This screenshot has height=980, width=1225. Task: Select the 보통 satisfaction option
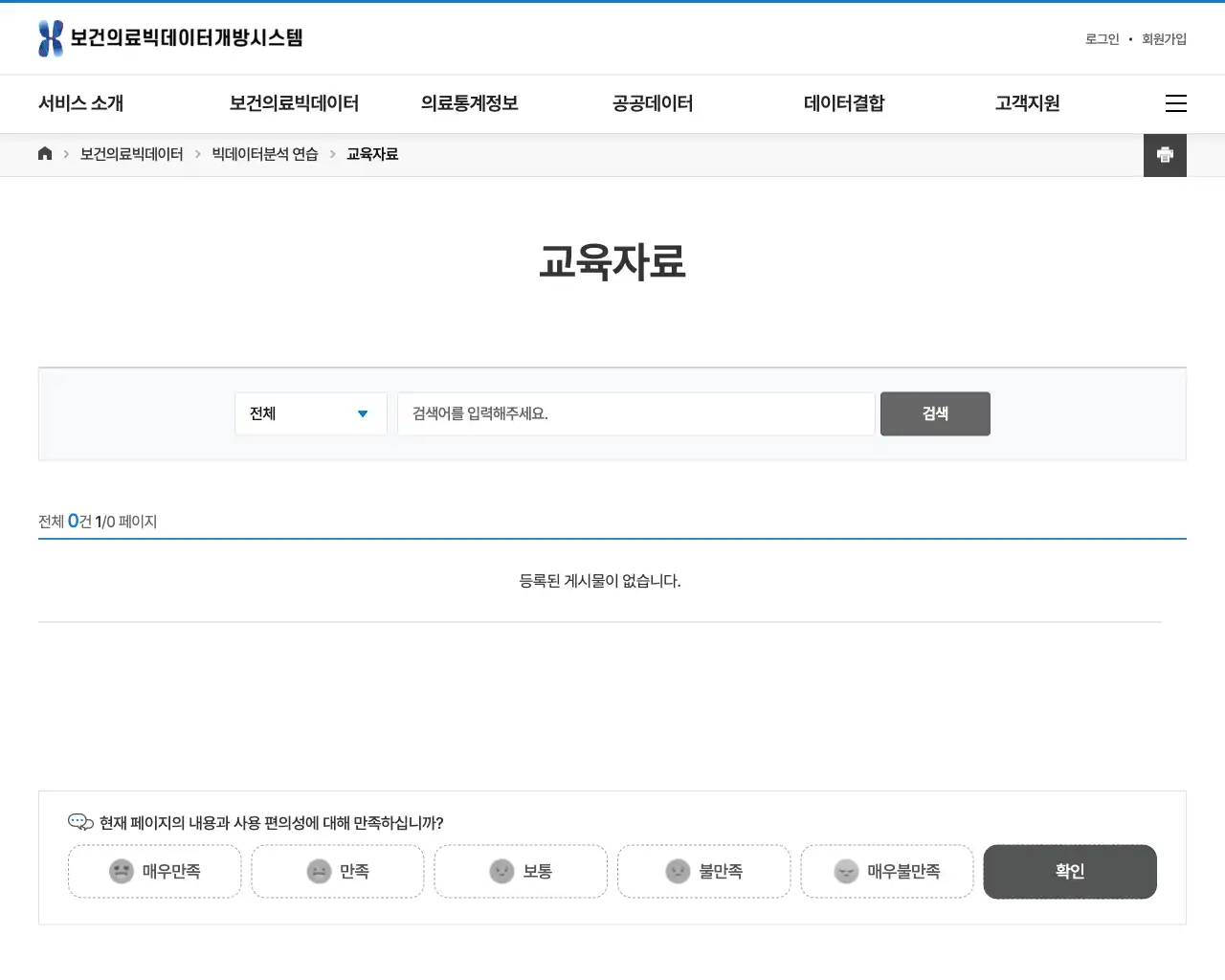pos(521,872)
